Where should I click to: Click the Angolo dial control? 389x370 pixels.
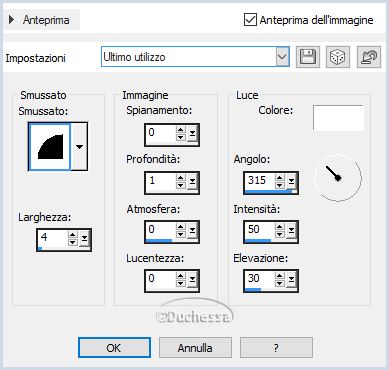[338, 177]
